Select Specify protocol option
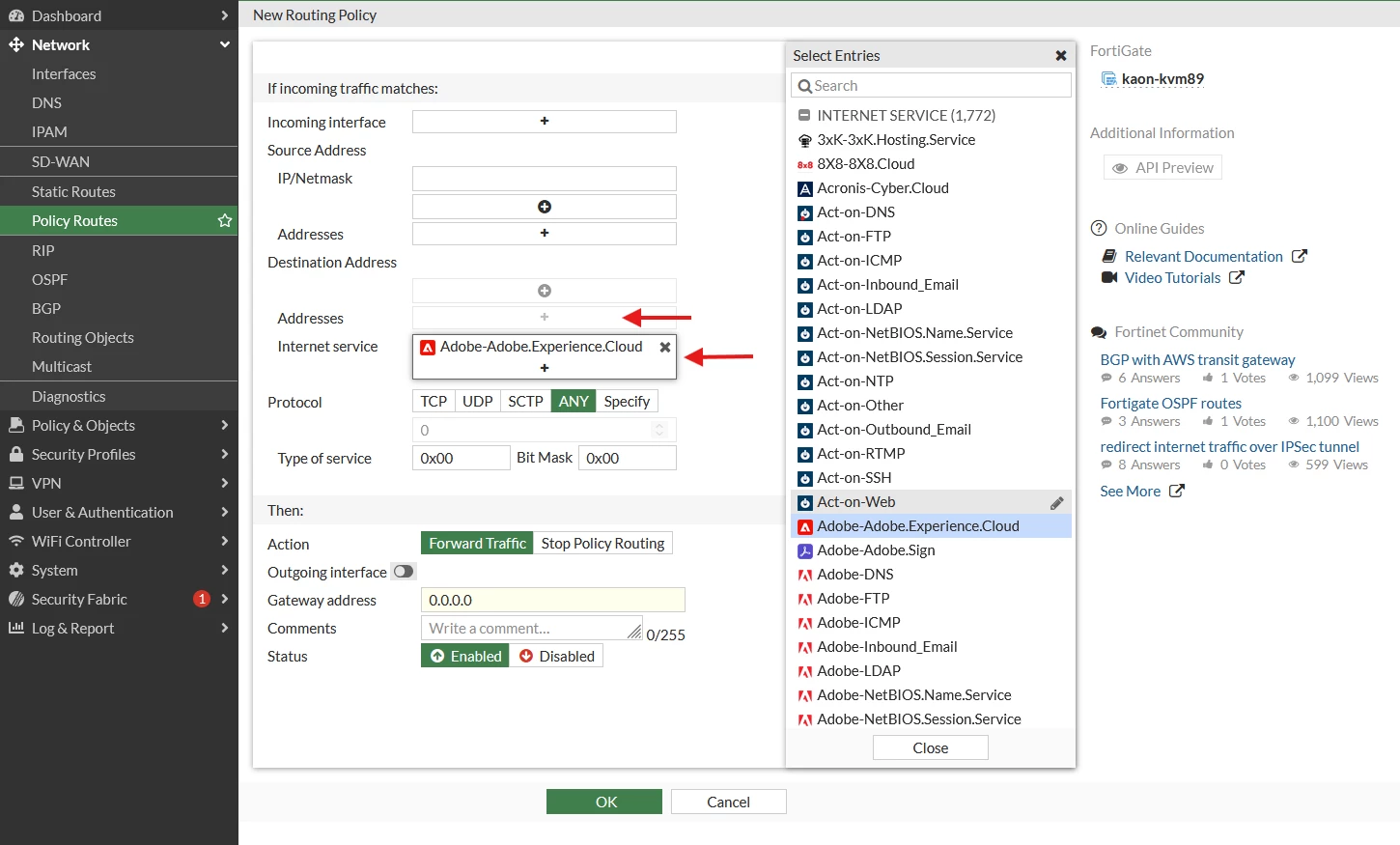 pyautogui.click(x=627, y=402)
